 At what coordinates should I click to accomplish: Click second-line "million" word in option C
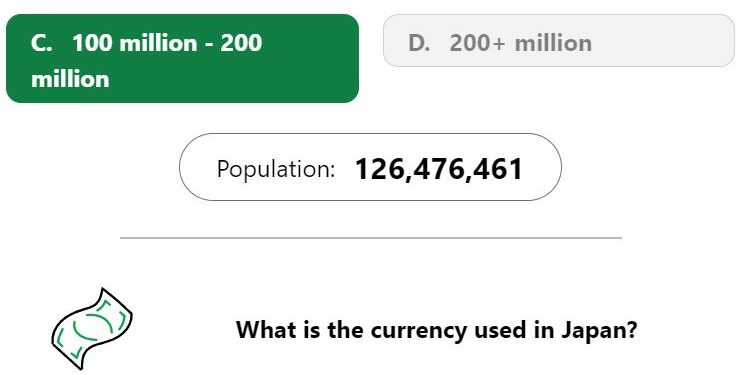coord(70,79)
